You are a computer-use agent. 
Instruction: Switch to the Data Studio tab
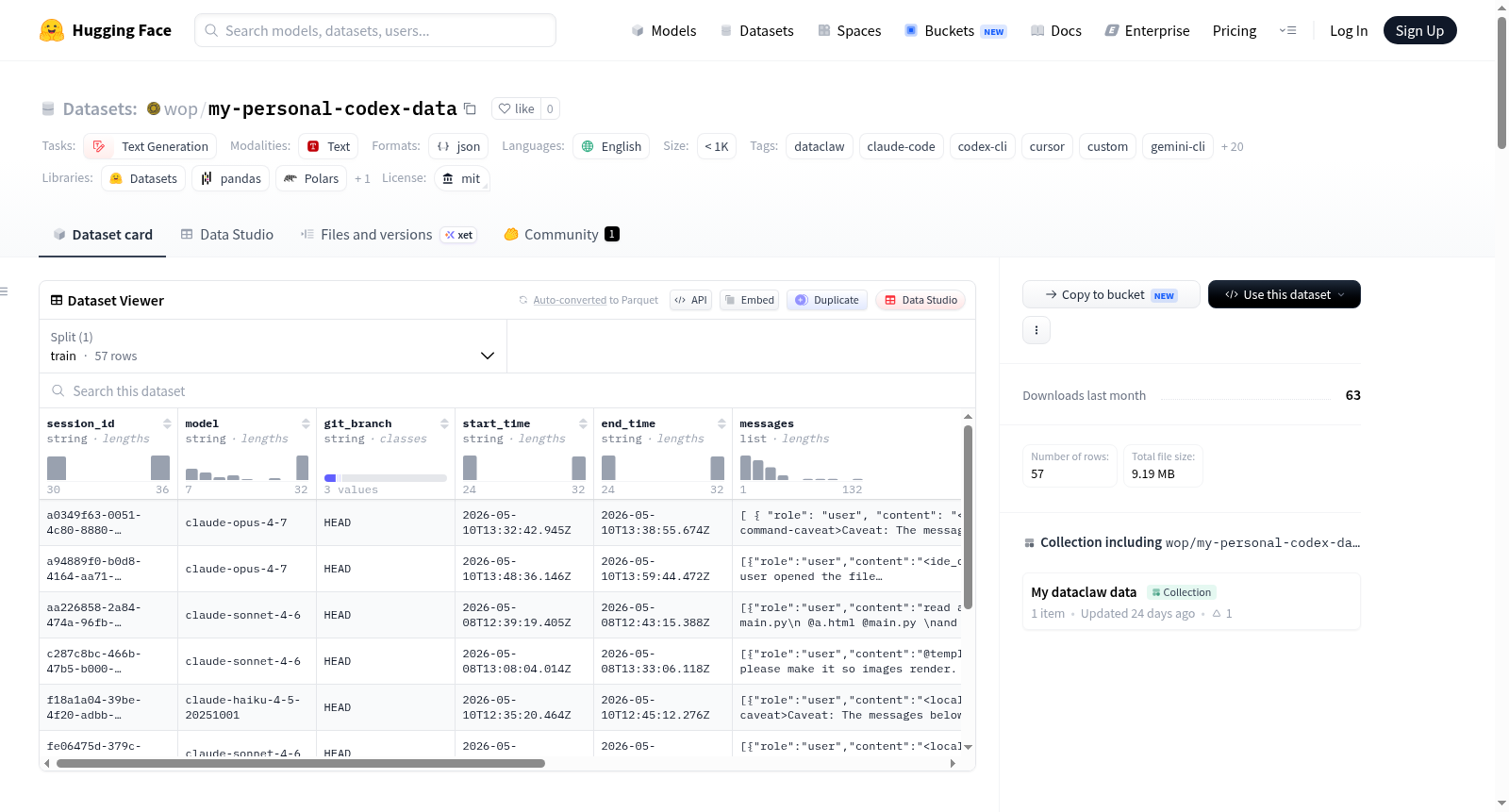[x=227, y=235]
